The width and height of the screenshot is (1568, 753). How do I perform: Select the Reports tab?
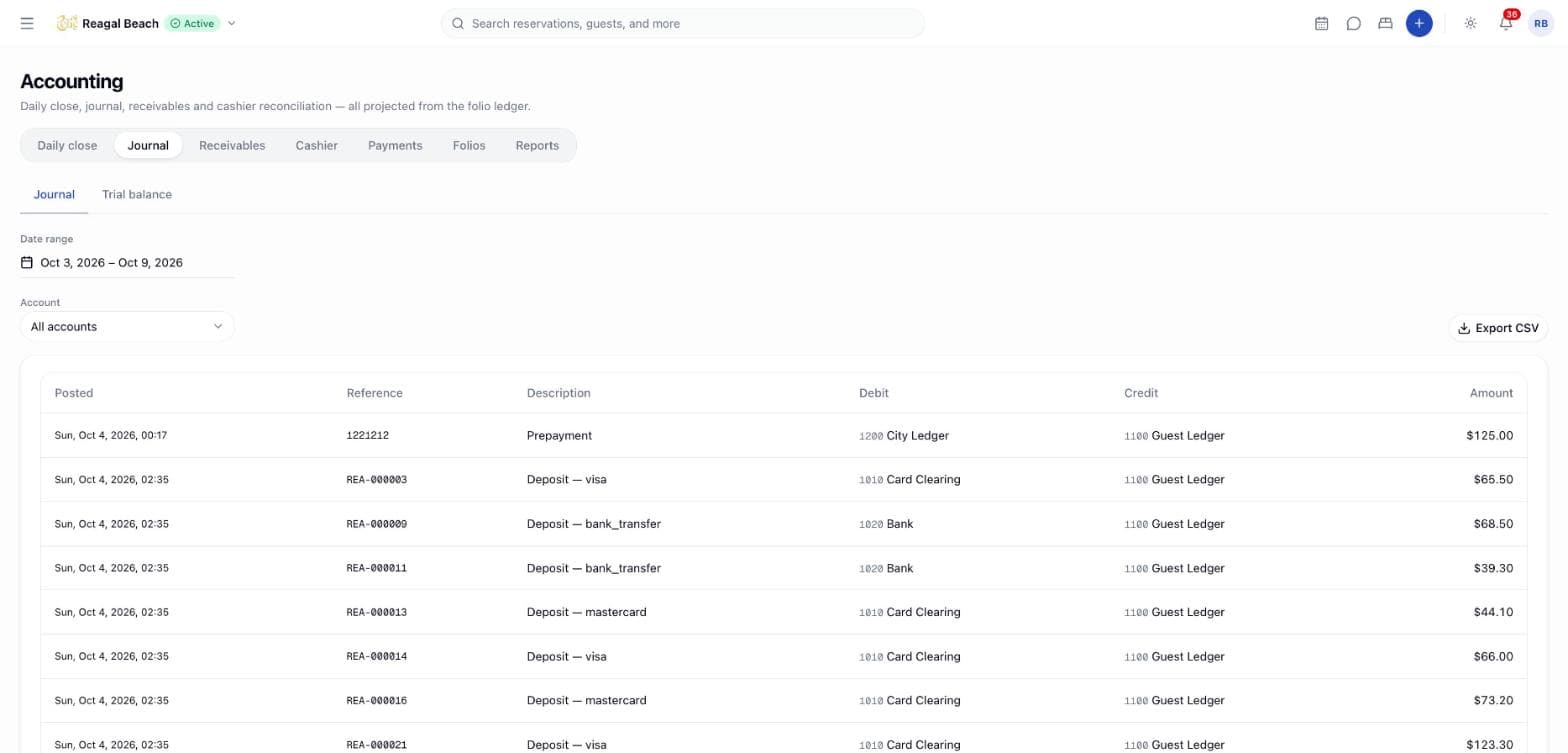click(537, 145)
